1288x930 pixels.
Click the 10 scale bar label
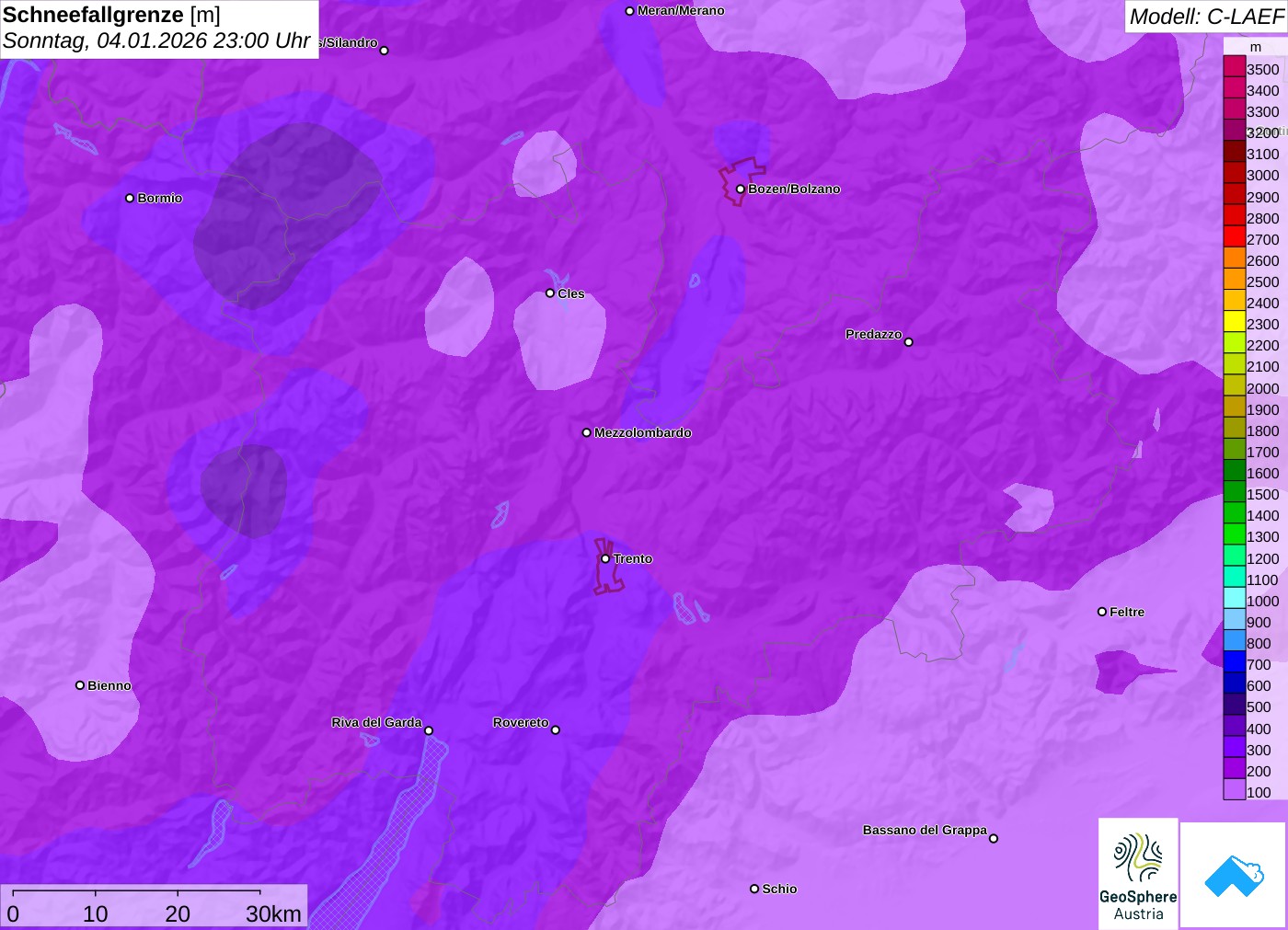[96, 913]
